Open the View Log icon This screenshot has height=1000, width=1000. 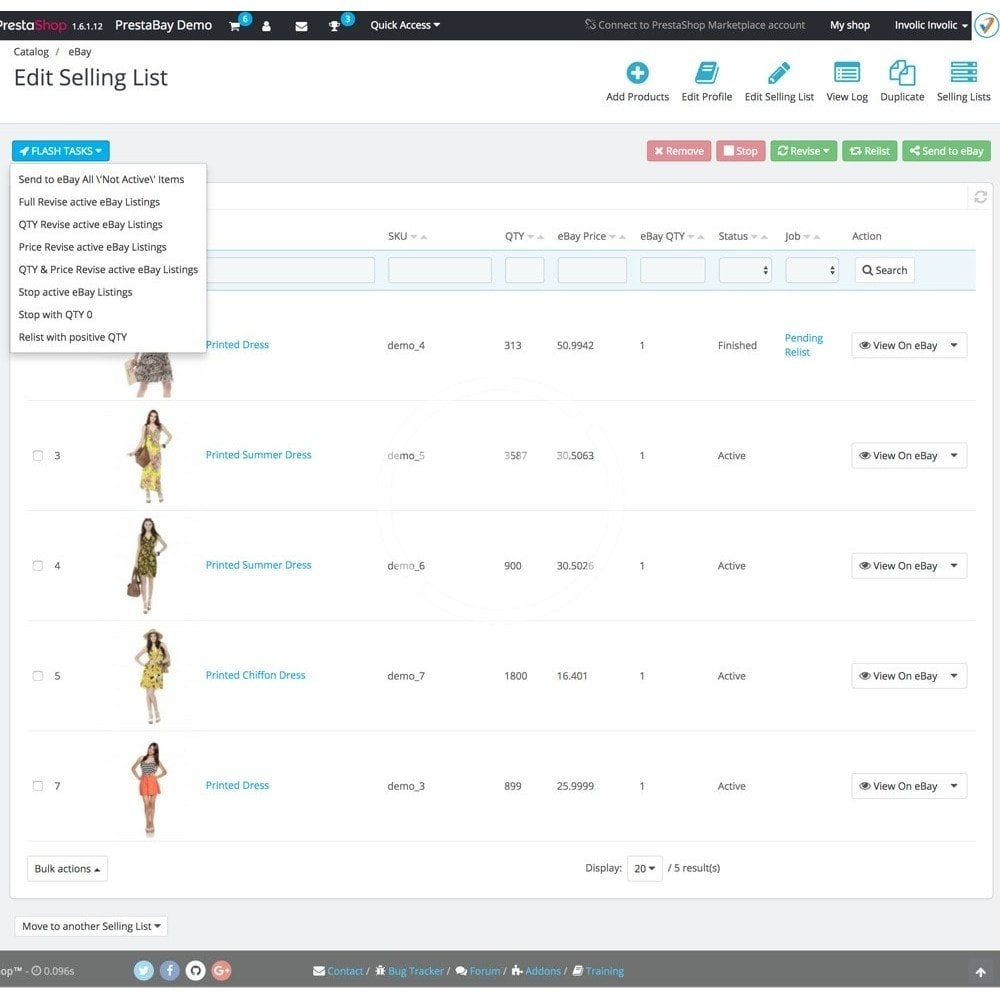[846, 73]
